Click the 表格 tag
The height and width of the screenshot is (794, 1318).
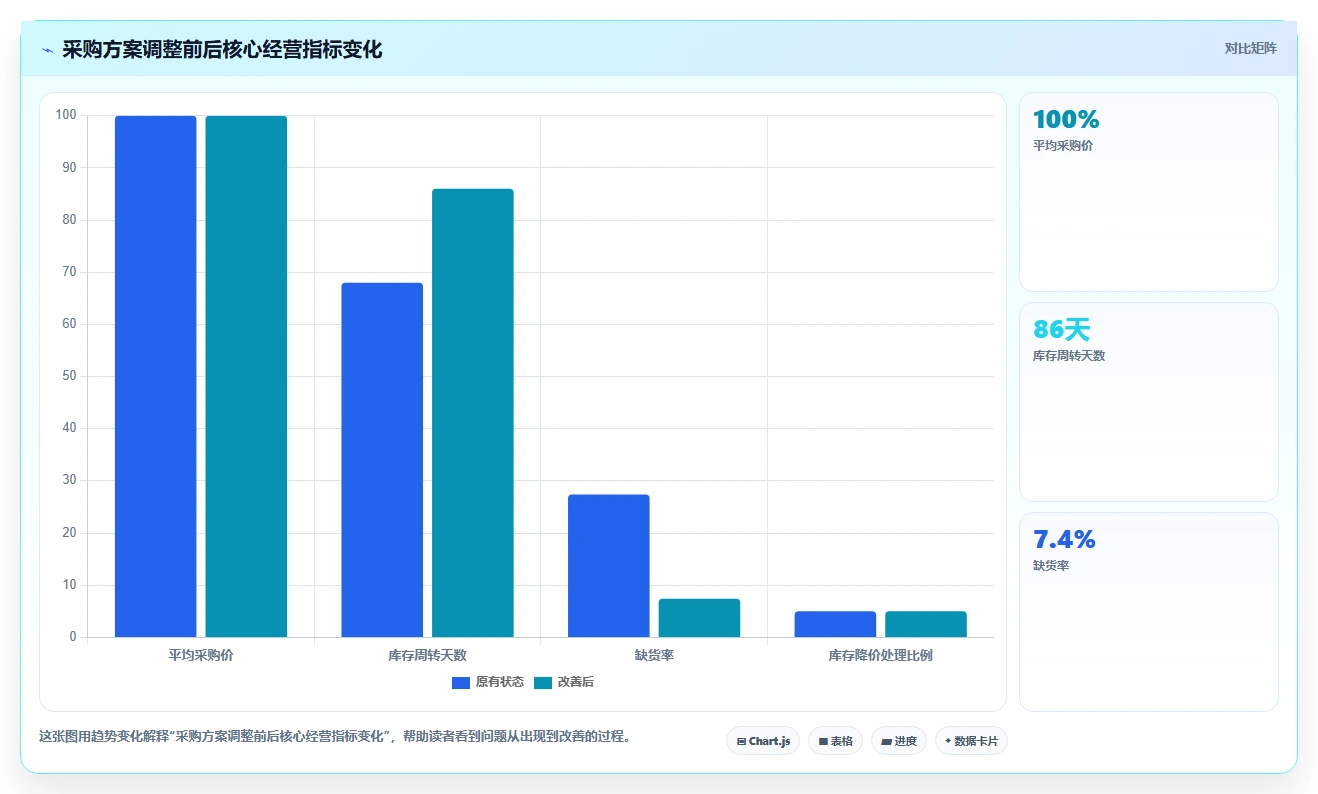coord(835,741)
